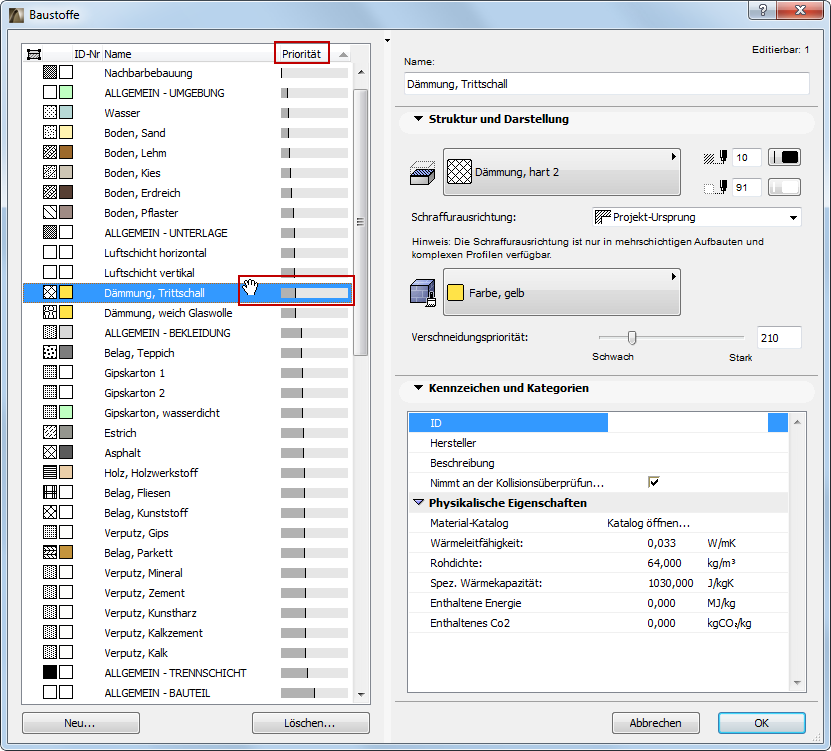Click the hatch fill icon of Boden, Lehm
831x751 pixels.
[x=50, y=153]
